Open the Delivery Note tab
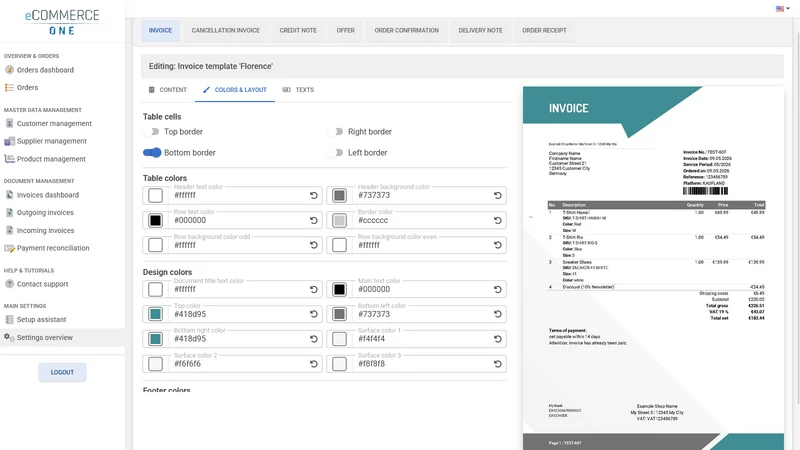 click(480, 31)
